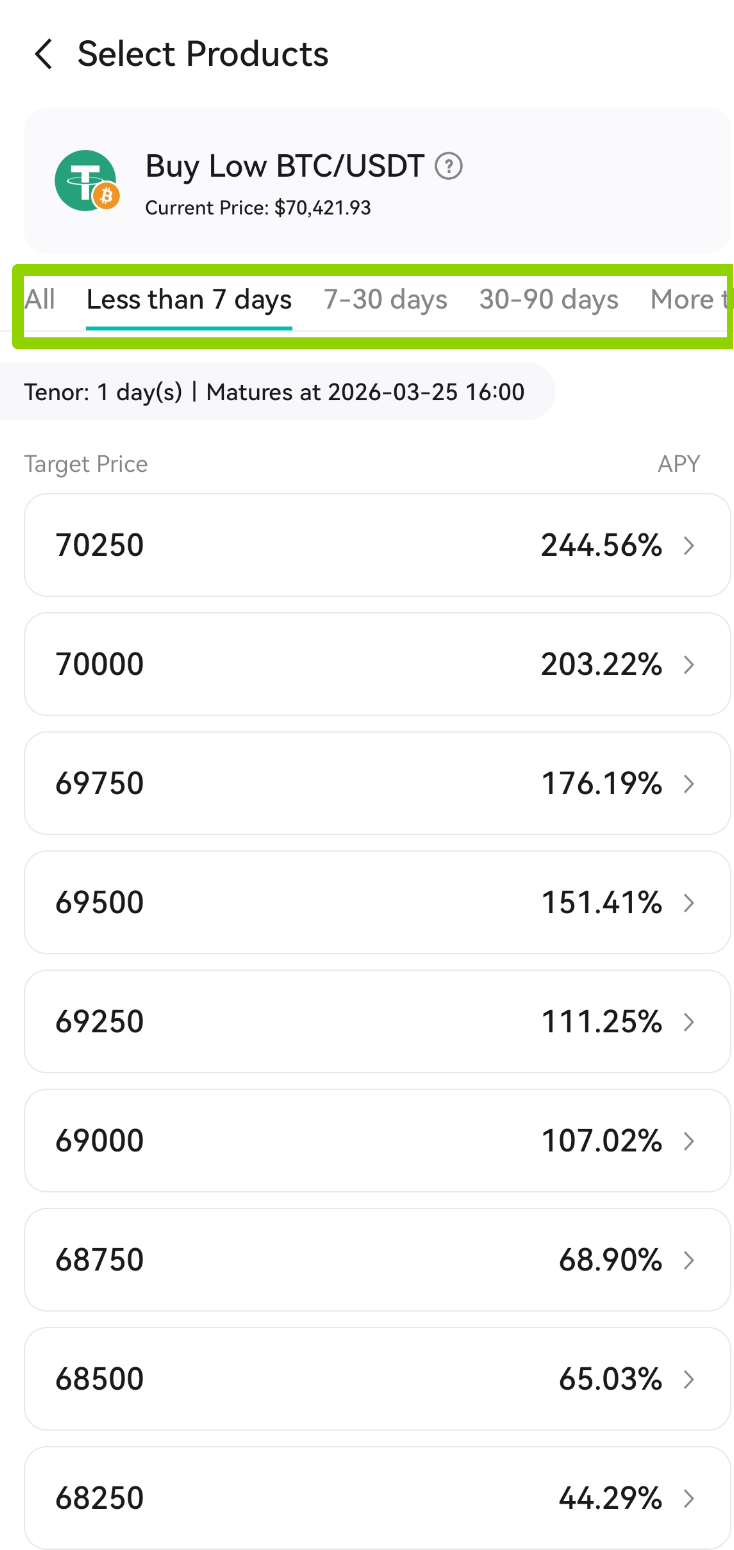734x1550 pixels.
Task: Select the 7-30 days tab
Action: click(386, 300)
